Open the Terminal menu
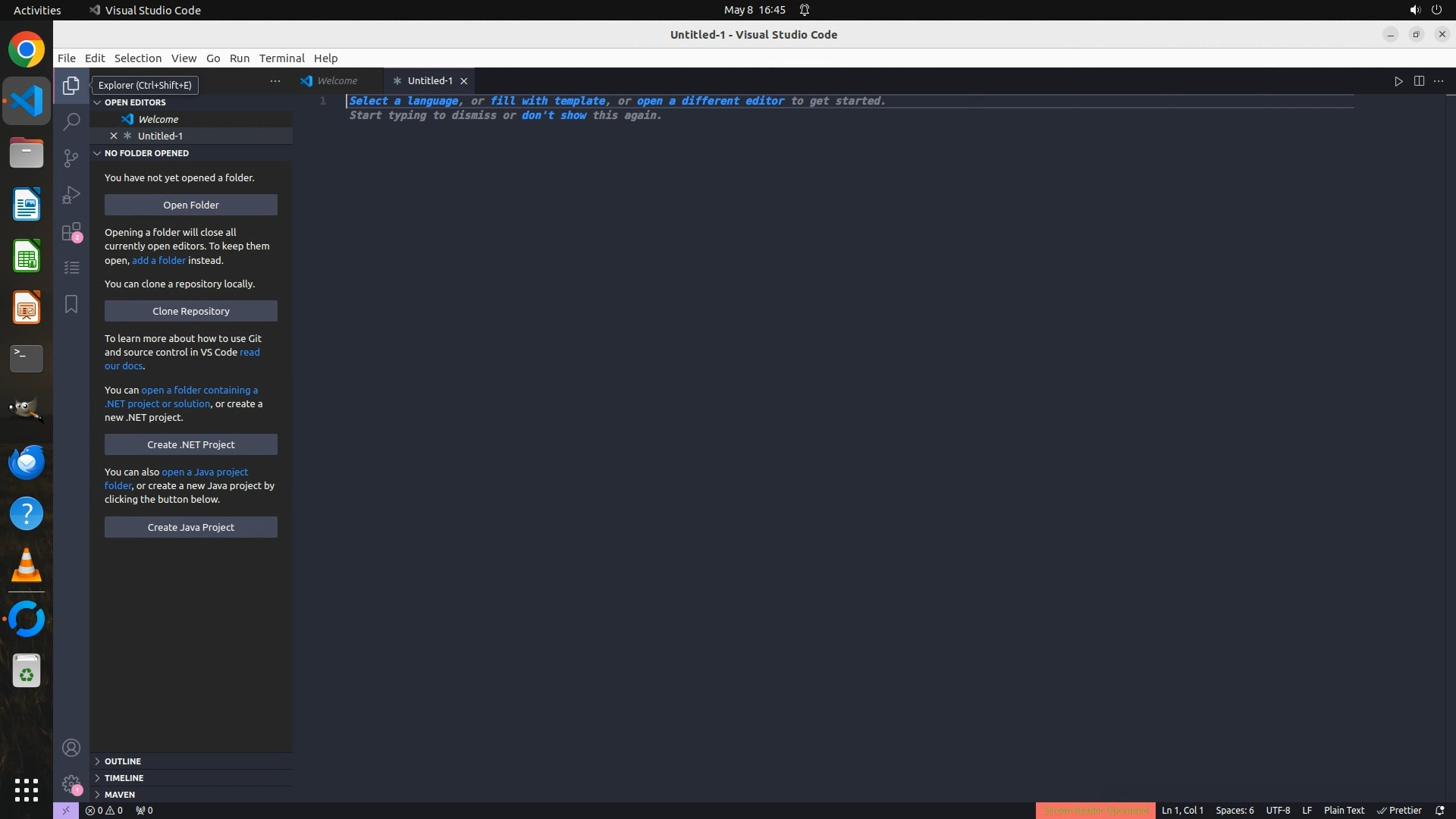The image size is (1456, 819). (281, 58)
